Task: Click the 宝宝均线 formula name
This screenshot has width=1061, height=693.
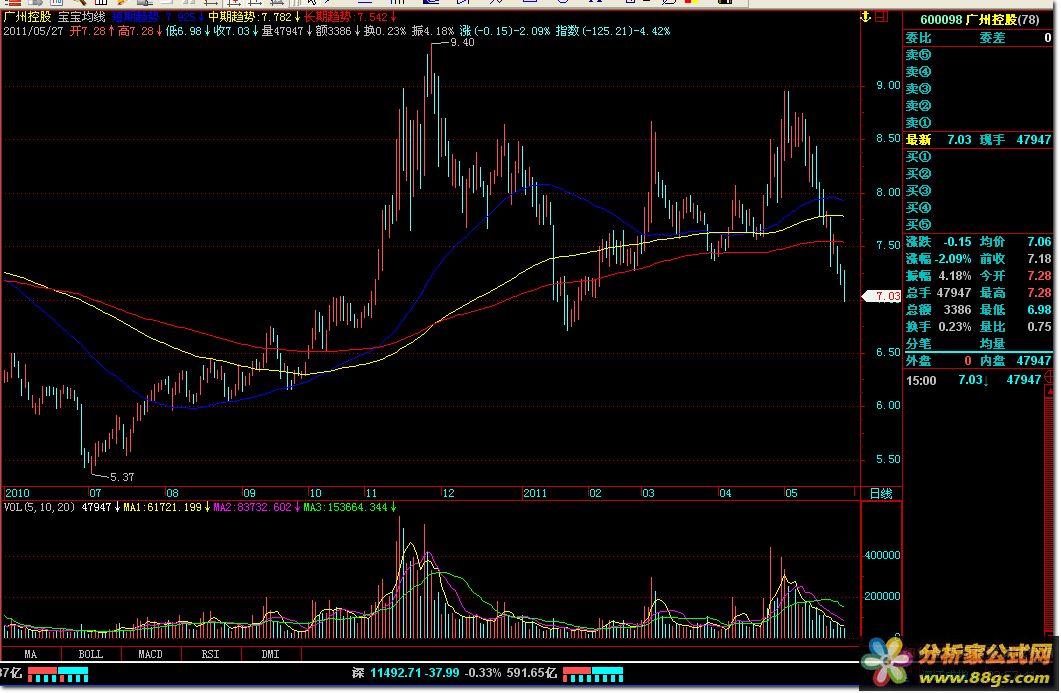Action: pyautogui.click(x=81, y=17)
